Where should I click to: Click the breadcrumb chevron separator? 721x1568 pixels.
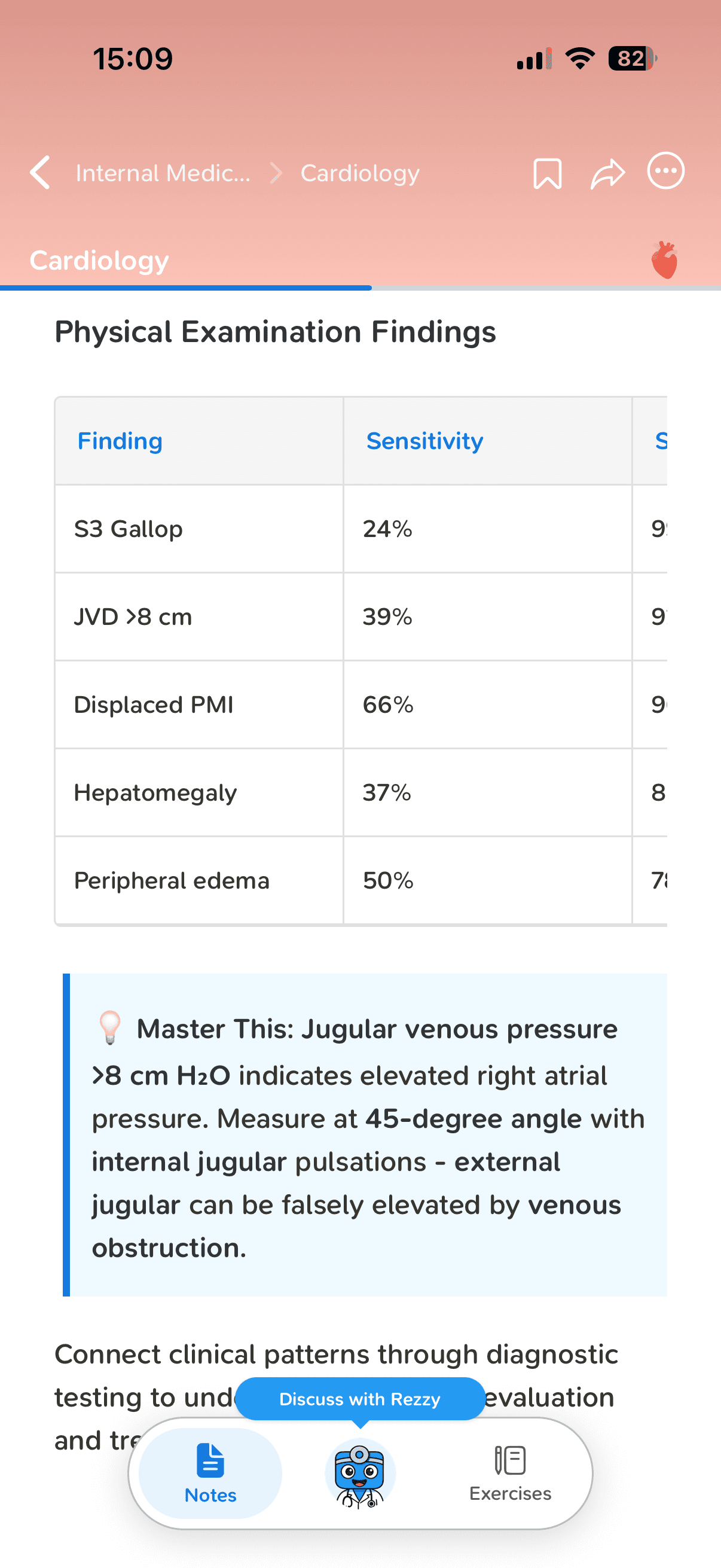276,173
